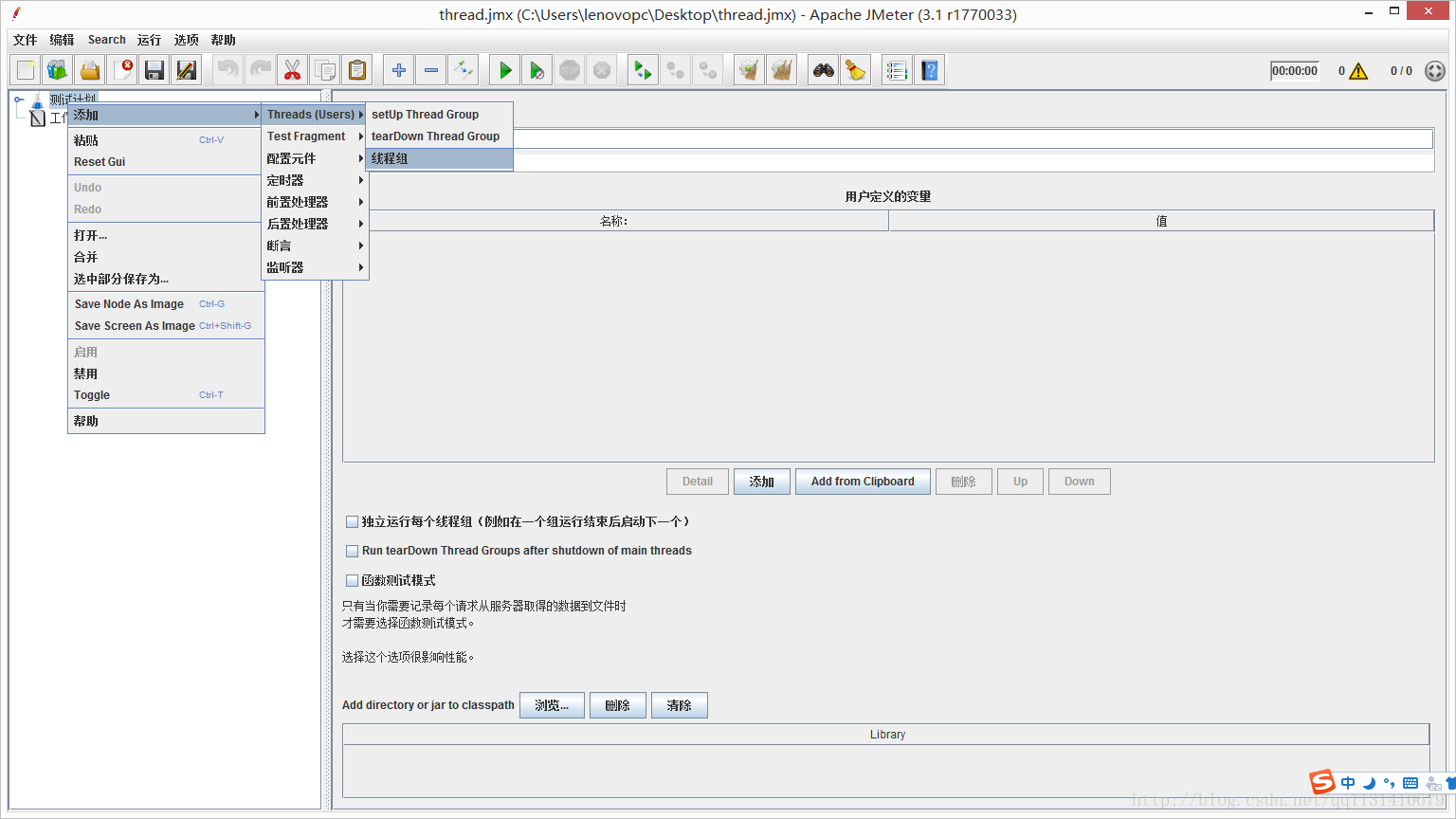The image size is (1456, 819).
Task: Click the Paste clipboard icon
Action: 356,70
